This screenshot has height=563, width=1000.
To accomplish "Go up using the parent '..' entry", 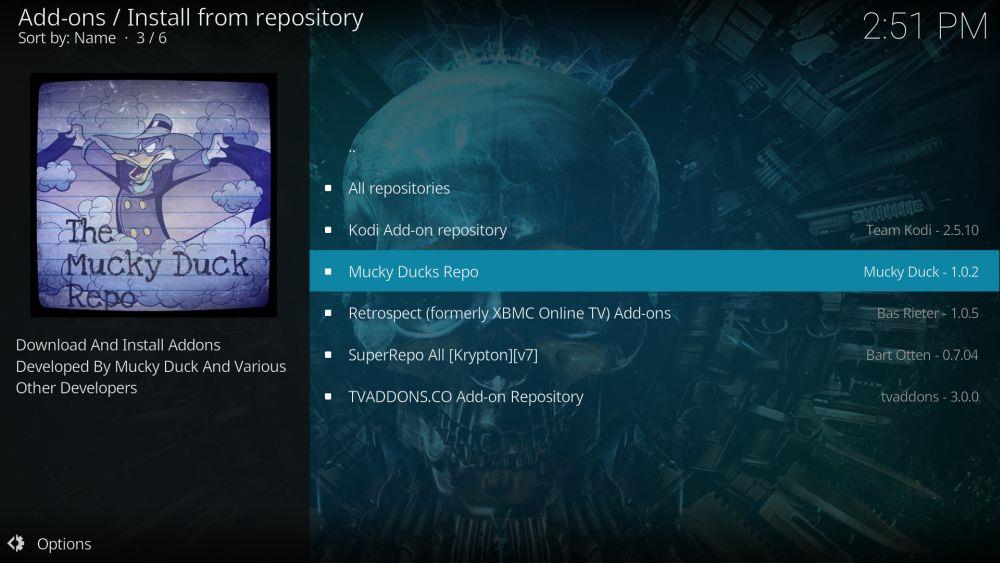I will (654, 147).
